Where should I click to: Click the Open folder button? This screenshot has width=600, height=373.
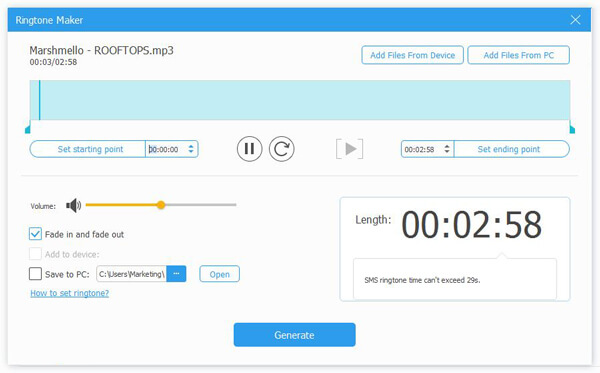coord(220,274)
